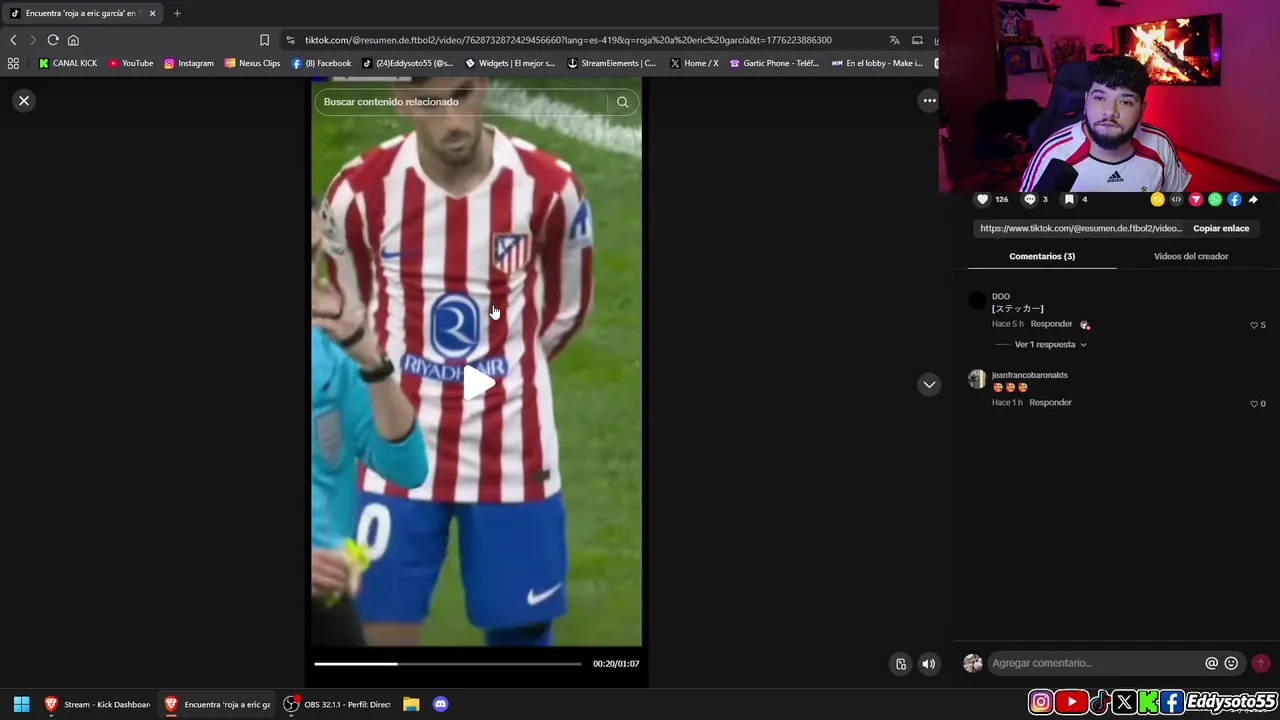
Task: Share video to WhatsApp
Action: (1215, 199)
